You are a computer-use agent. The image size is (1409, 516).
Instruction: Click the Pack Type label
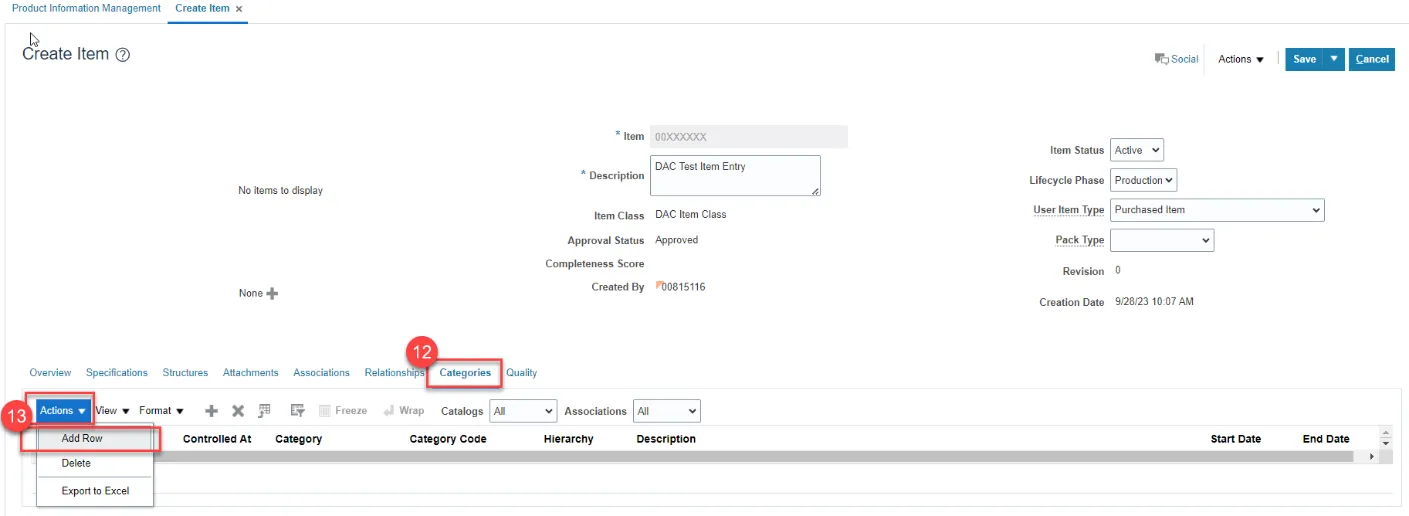[1080, 240]
